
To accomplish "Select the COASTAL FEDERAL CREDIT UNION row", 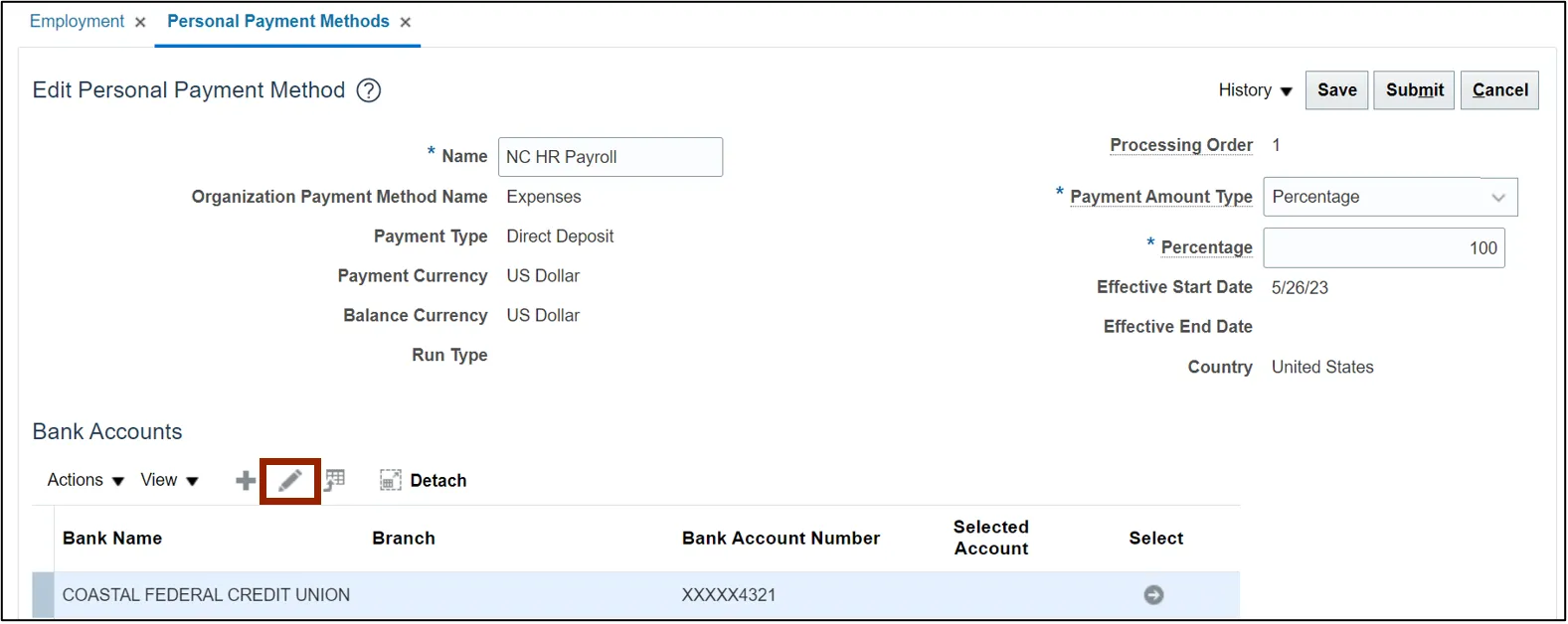I will click(206, 595).
